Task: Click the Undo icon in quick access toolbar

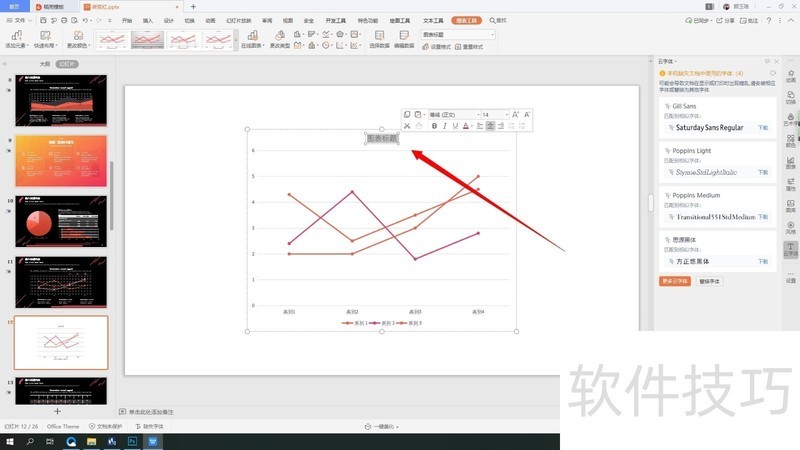Action: tap(85, 20)
